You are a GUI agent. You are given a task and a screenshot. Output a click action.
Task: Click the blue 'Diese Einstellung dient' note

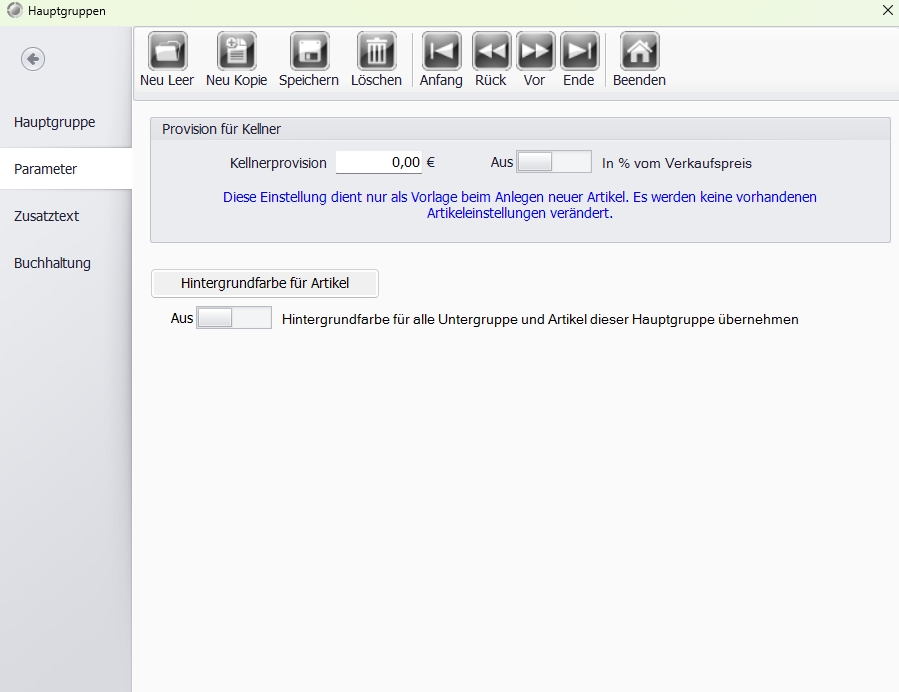pos(519,205)
